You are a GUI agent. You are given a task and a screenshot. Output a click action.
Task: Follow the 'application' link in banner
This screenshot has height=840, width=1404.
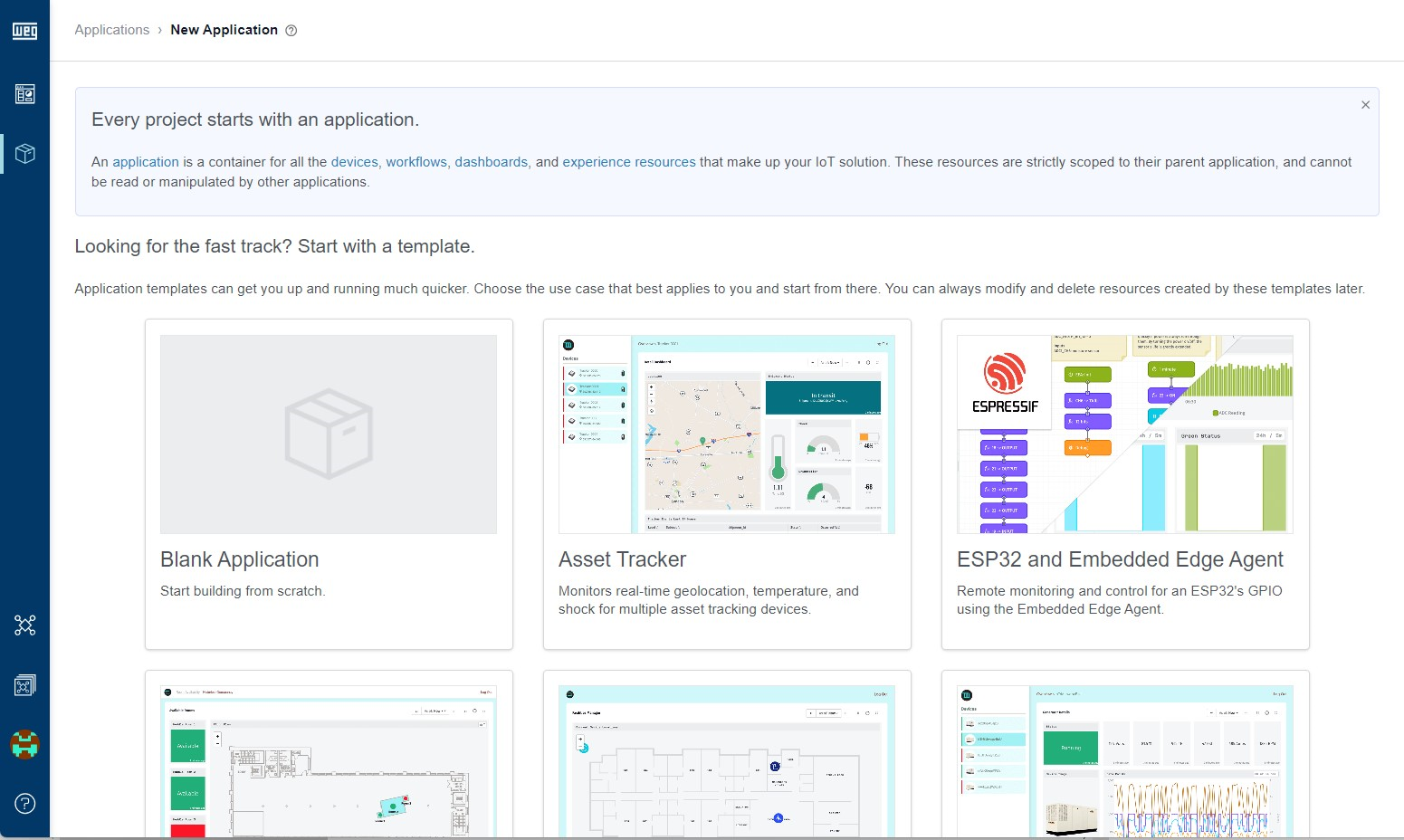click(x=146, y=162)
